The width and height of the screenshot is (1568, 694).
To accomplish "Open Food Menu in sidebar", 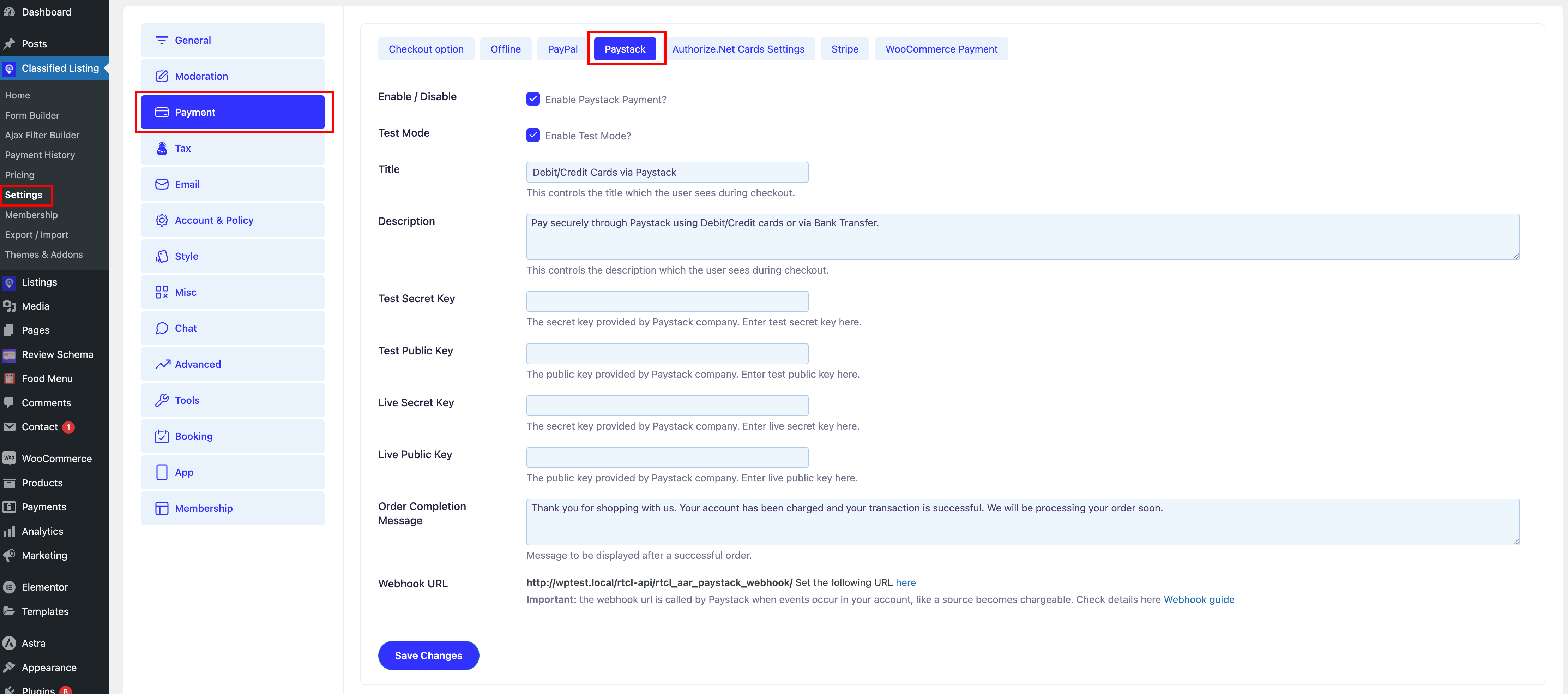I will (x=47, y=378).
